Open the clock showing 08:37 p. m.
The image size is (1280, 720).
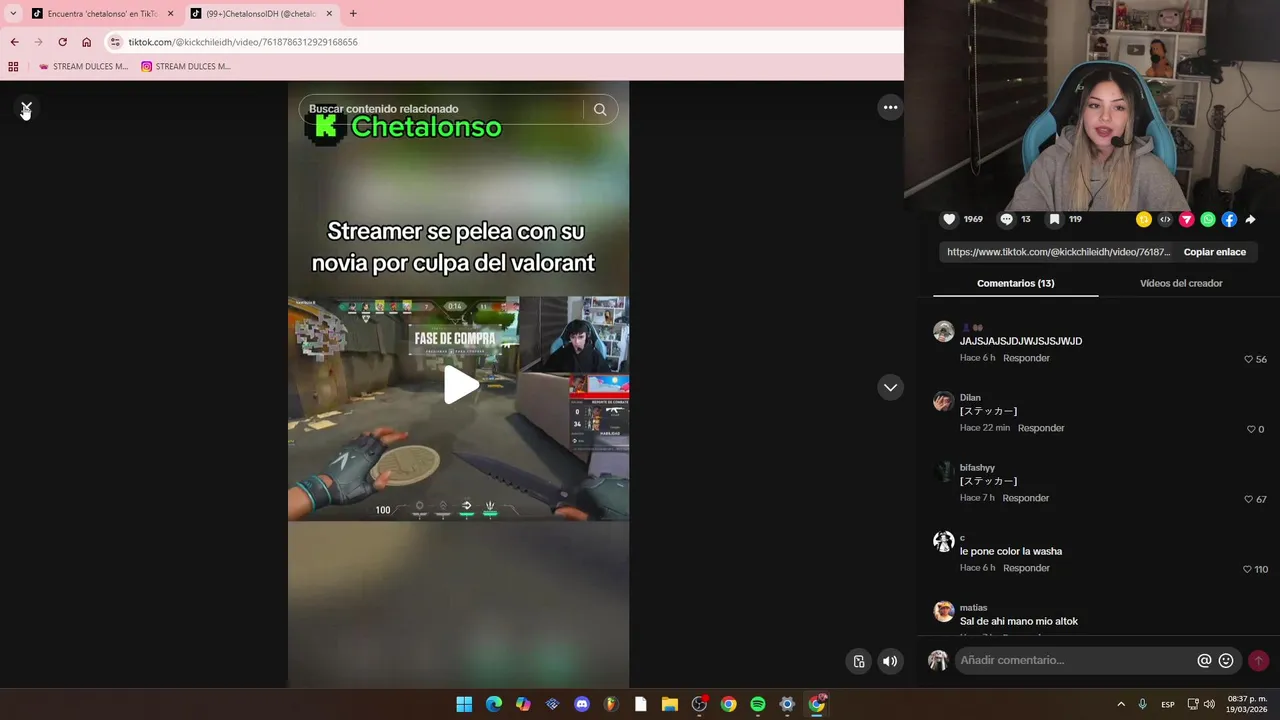(x=1249, y=704)
